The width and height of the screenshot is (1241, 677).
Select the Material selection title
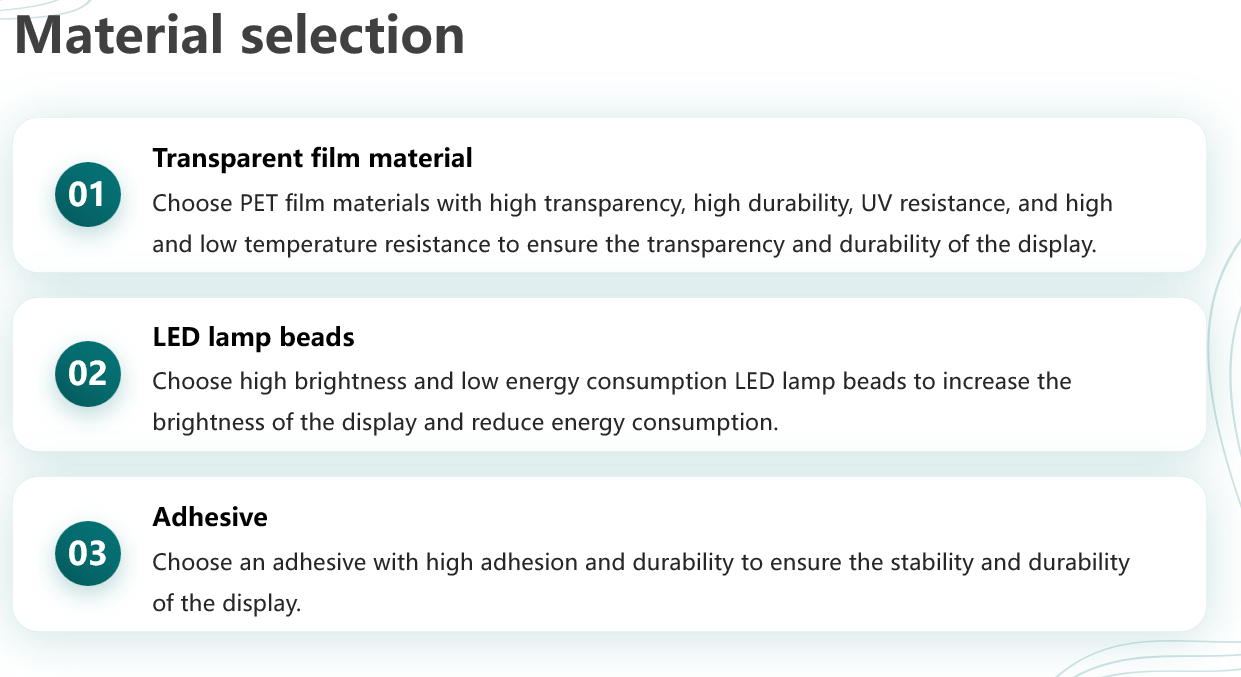click(240, 35)
